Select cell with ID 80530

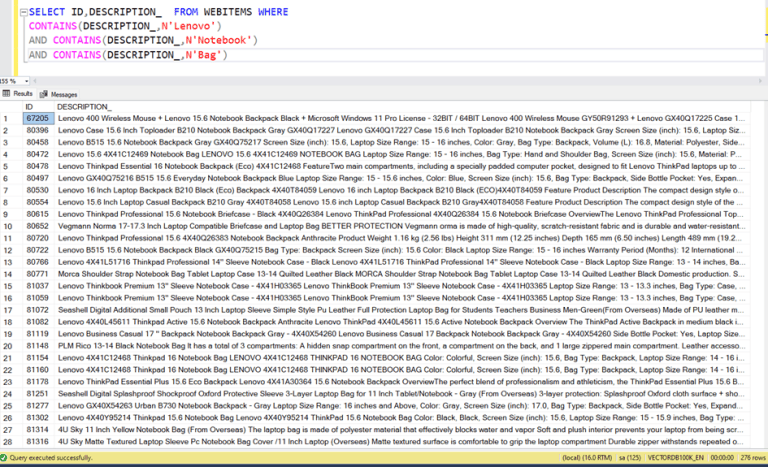tap(38, 190)
